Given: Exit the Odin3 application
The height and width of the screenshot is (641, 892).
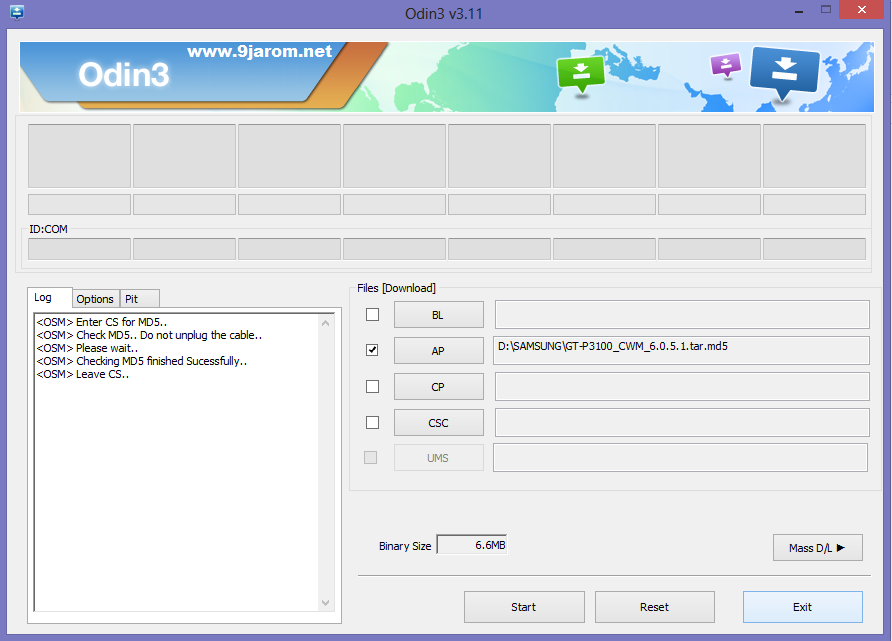Looking at the screenshot, I should pos(803,607).
